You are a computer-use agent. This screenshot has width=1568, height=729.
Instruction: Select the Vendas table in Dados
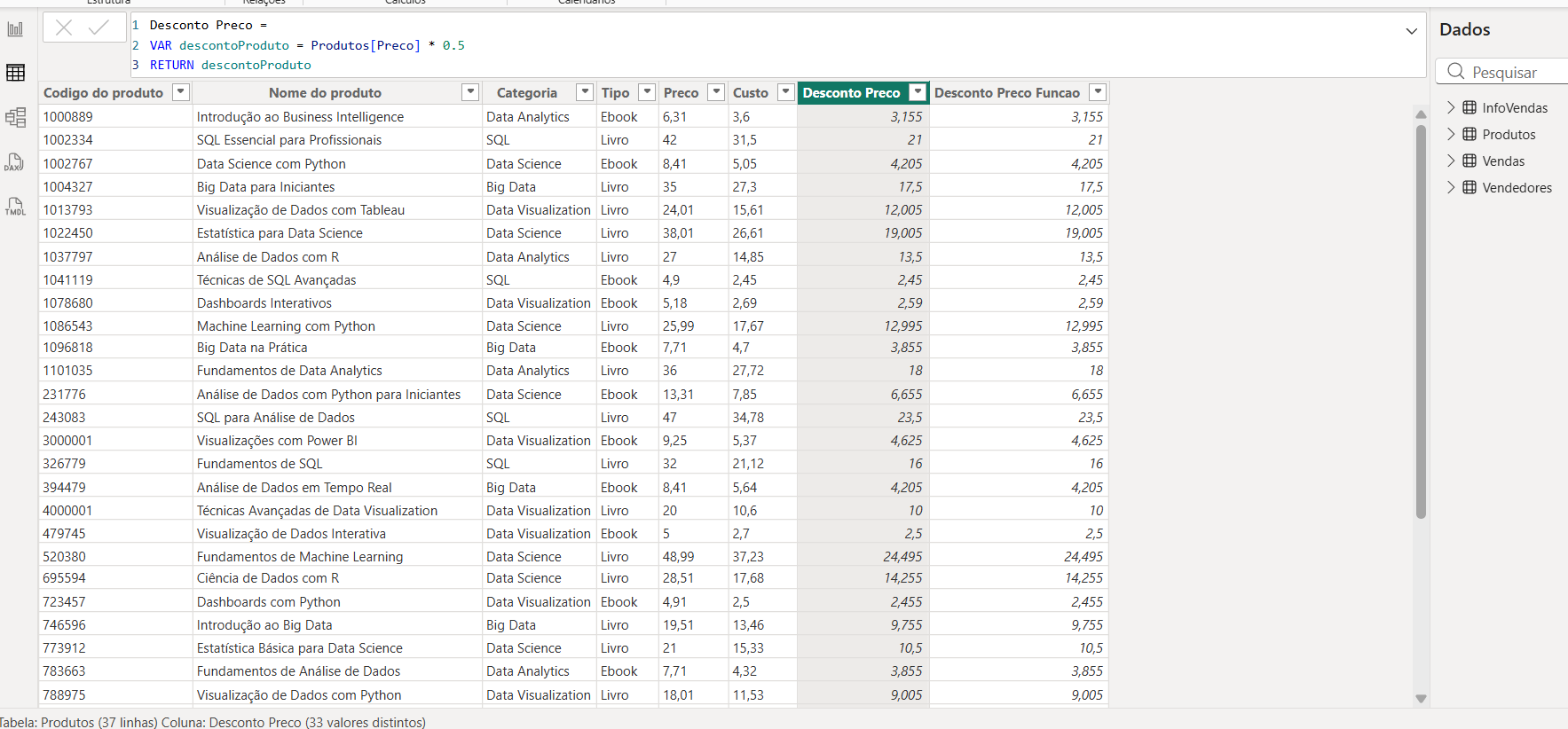(x=1503, y=161)
